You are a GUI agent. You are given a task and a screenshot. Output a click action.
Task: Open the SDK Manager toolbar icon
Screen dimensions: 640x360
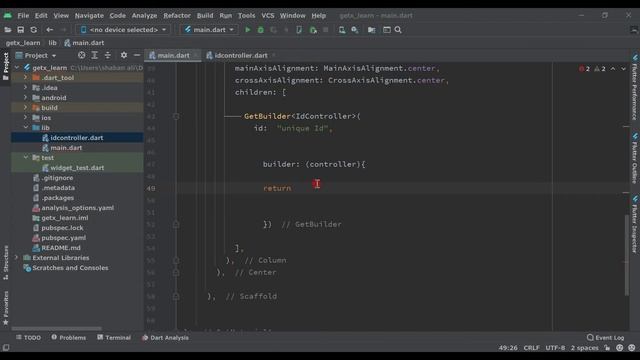pyautogui.click(x=355, y=30)
